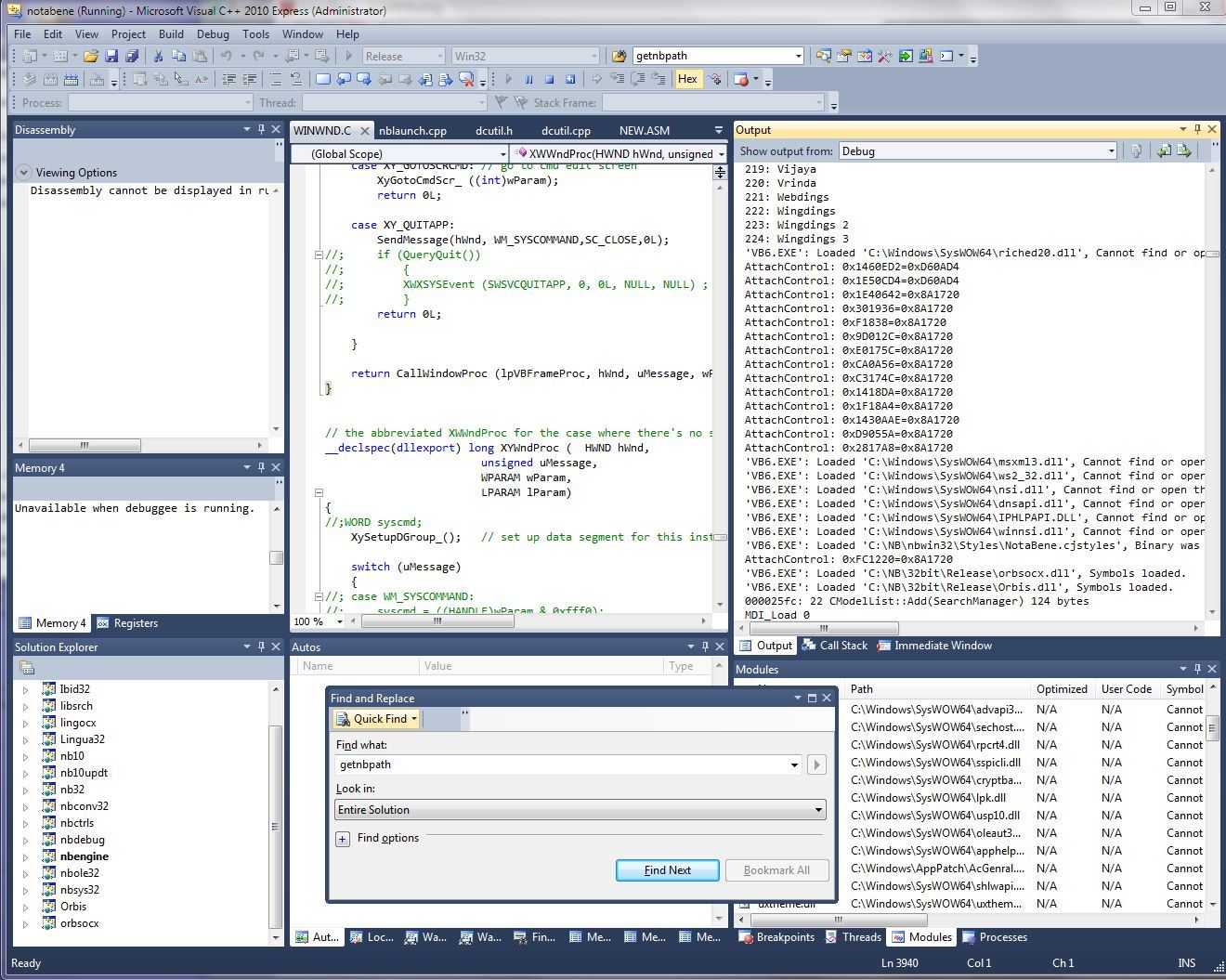Open the Win32 platform dropdown

[594, 56]
